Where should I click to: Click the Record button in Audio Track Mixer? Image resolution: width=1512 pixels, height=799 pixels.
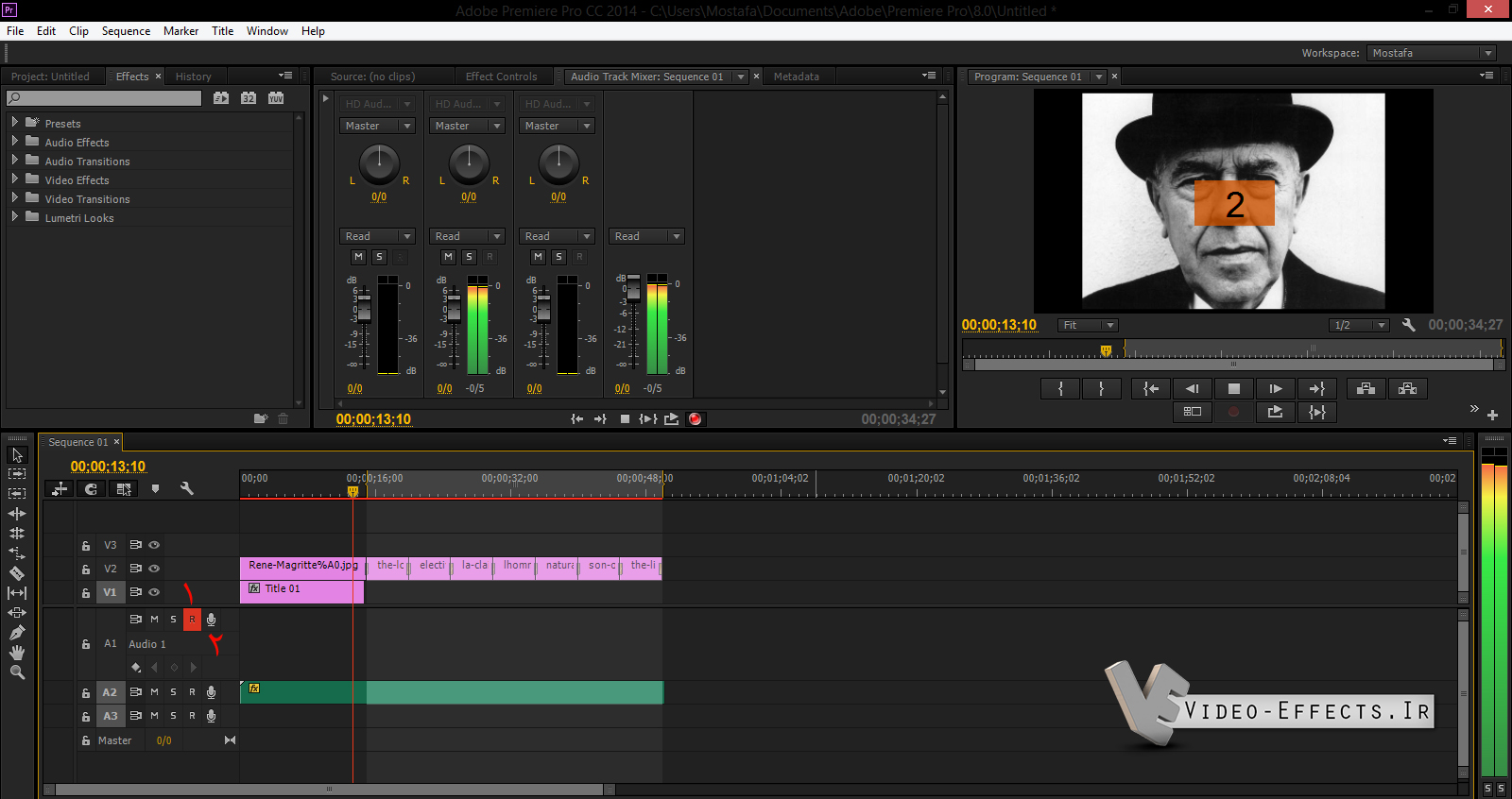pyautogui.click(x=696, y=419)
